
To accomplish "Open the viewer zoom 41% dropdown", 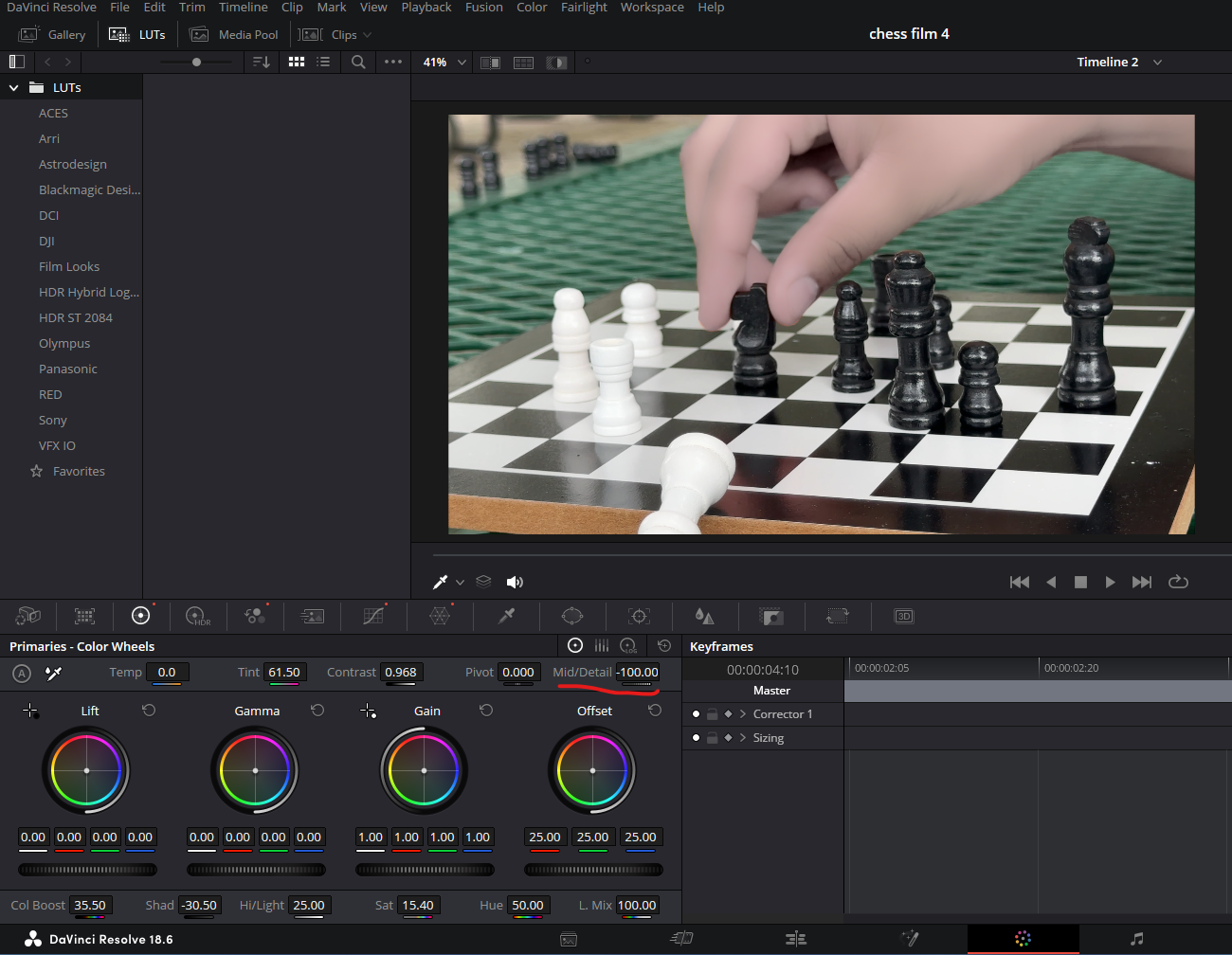I will point(444,62).
